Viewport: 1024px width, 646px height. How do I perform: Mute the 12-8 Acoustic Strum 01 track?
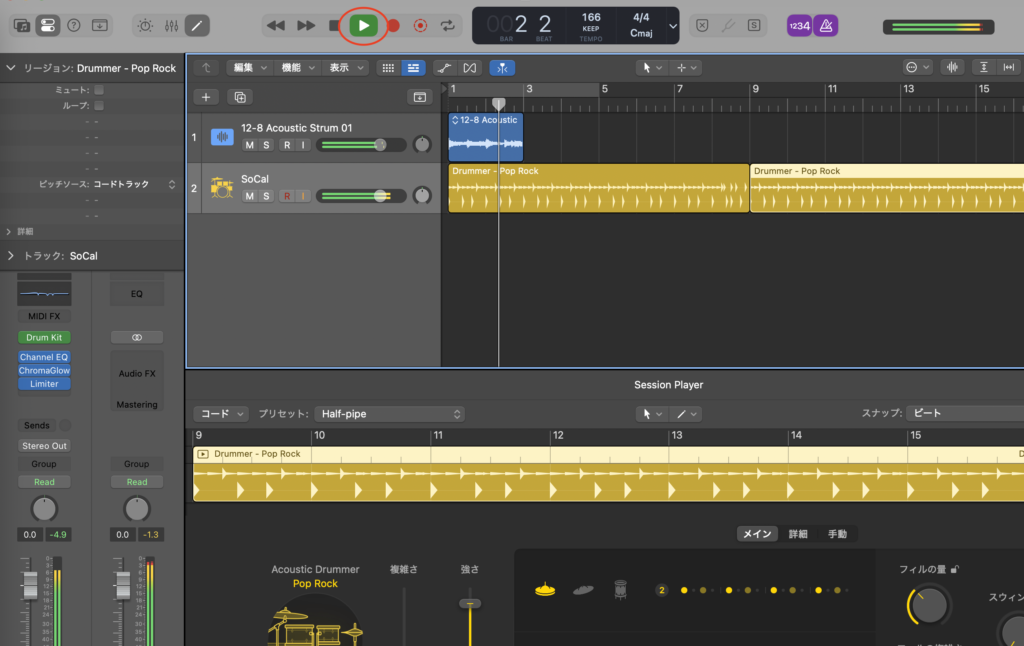point(250,145)
